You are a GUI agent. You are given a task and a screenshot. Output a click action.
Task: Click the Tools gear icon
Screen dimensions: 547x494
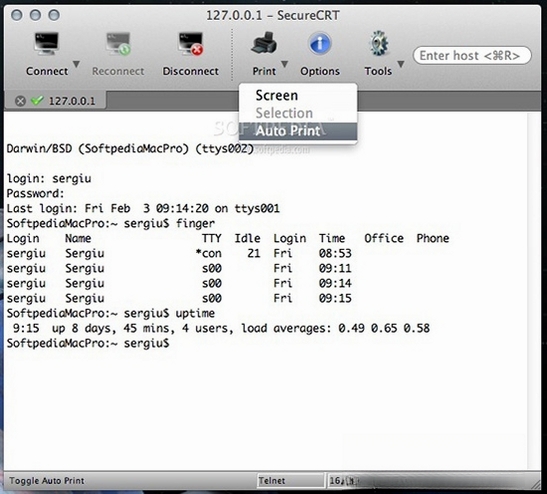pos(379,43)
